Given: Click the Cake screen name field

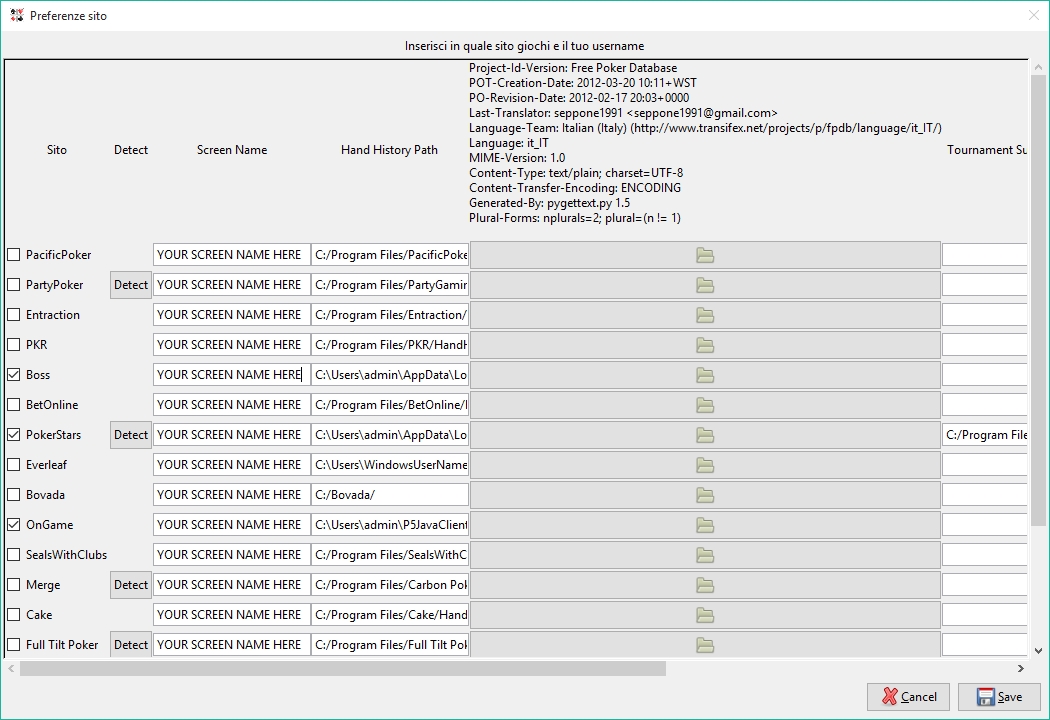Looking at the screenshot, I should (x=232, y=614).
